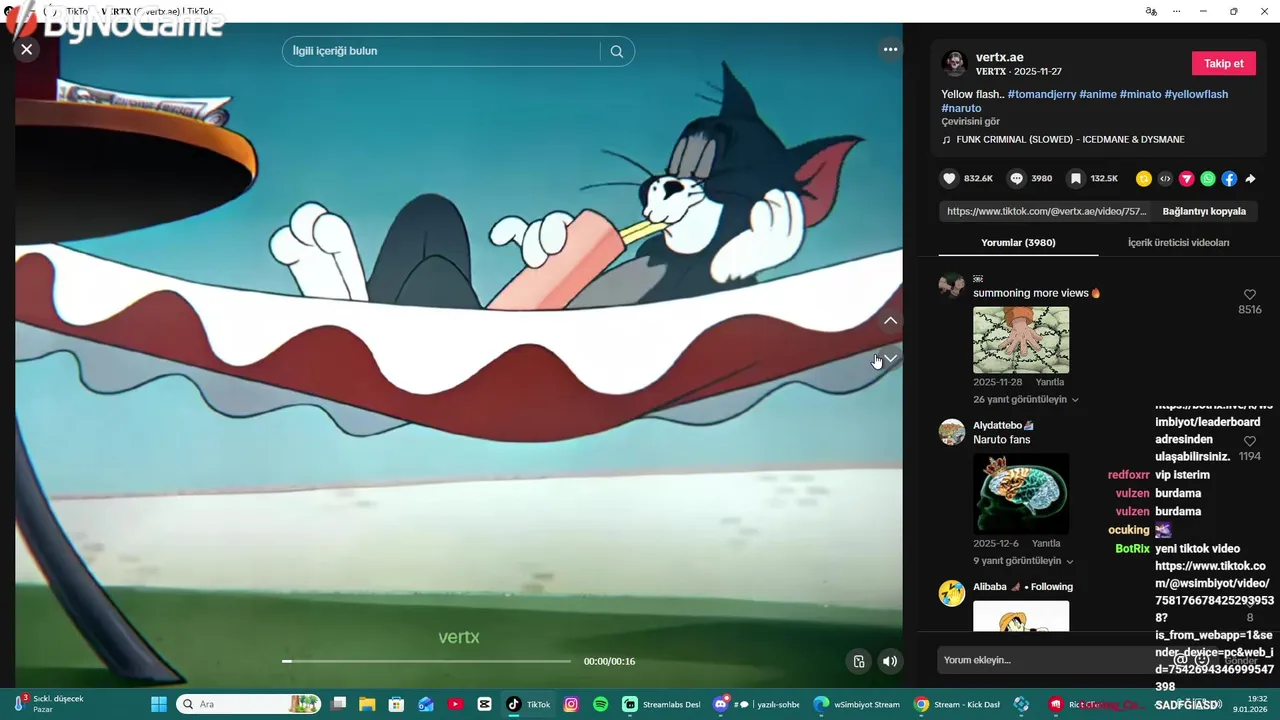Expand the 26 replies under the first comment
This screenshot has width=1280, height=720.
(x=1026, y=399)
